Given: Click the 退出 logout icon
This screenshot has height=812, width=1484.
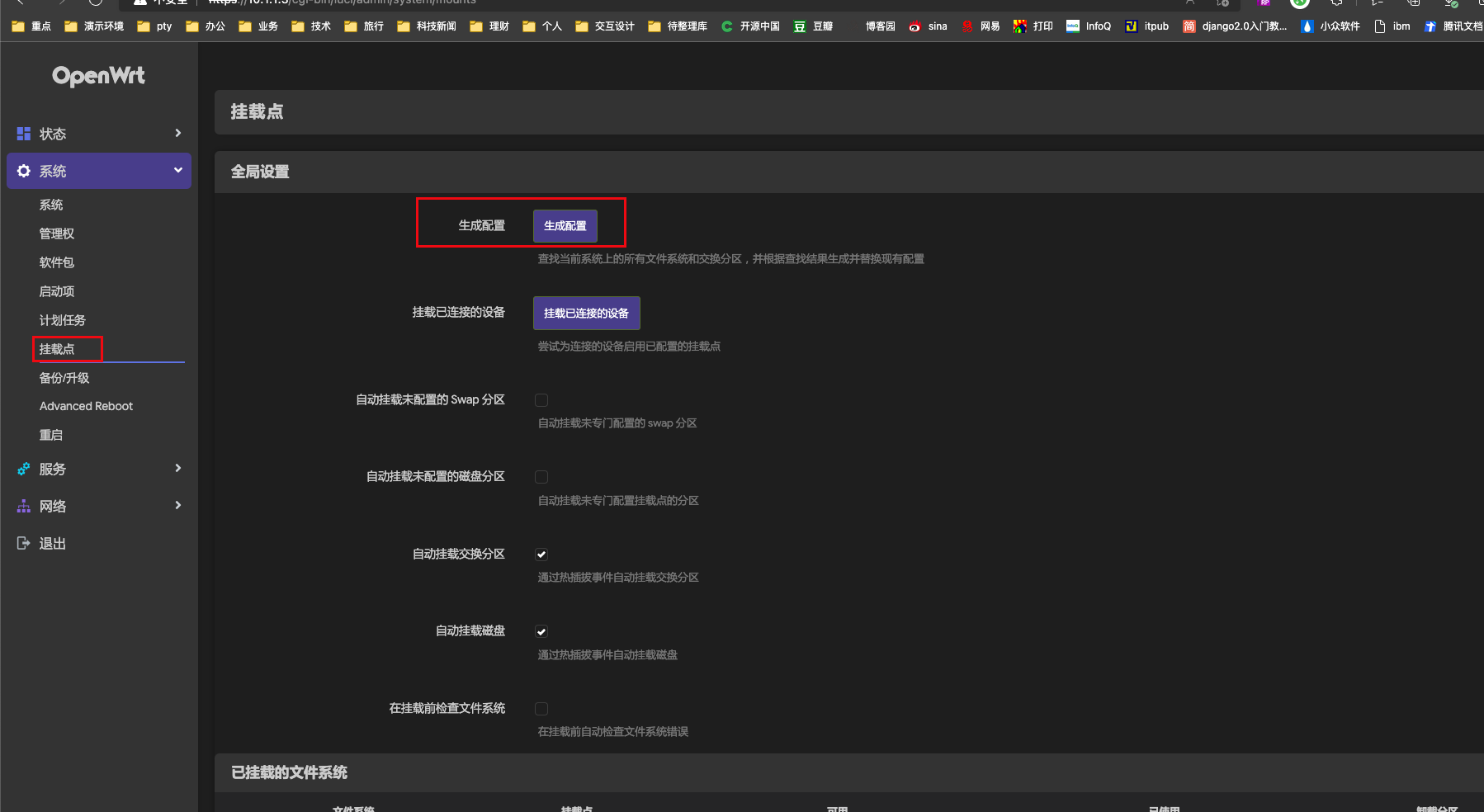Looking at the screenshot, I should click(x=24, y=543).
